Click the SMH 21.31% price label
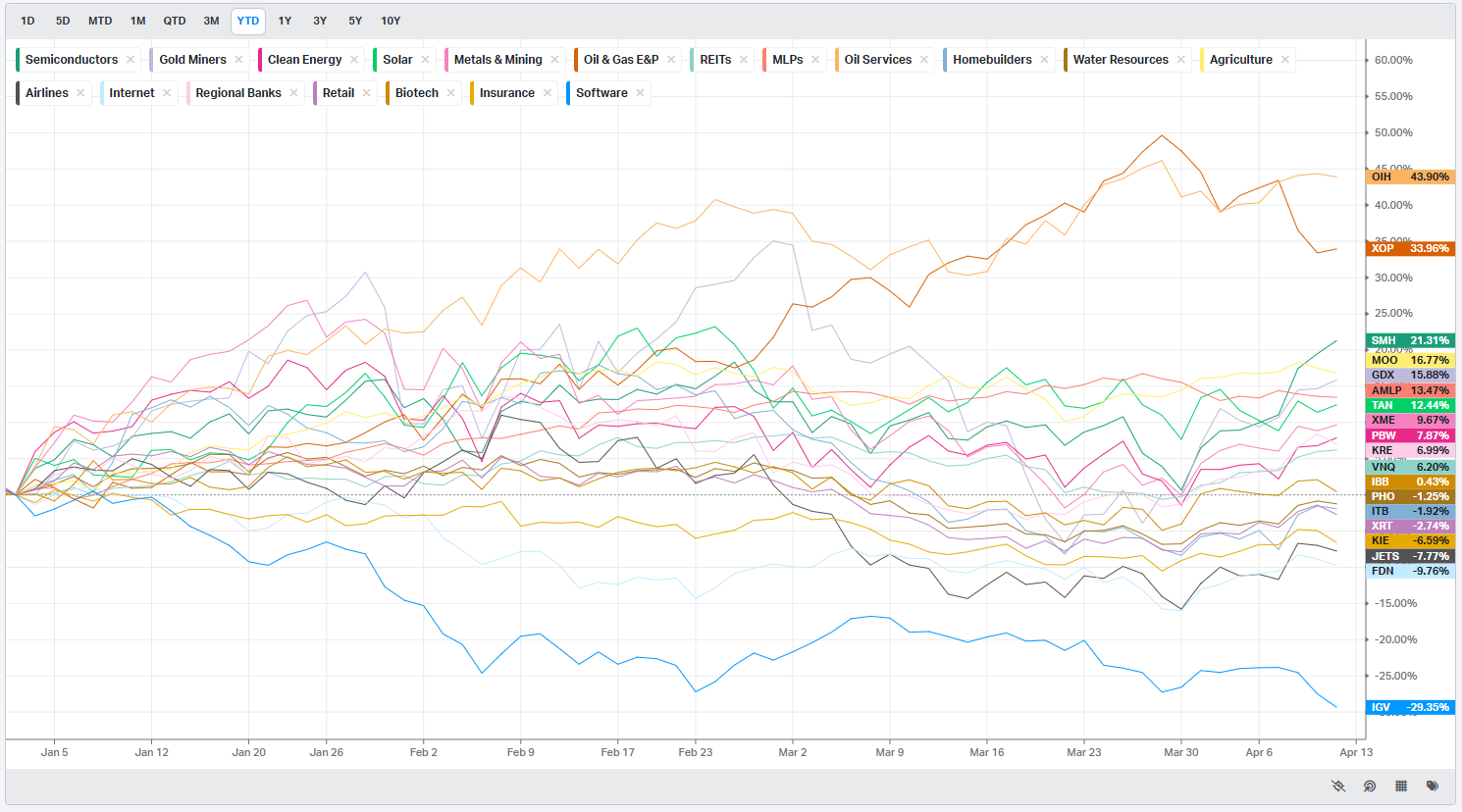 [x=1410, y=340]
